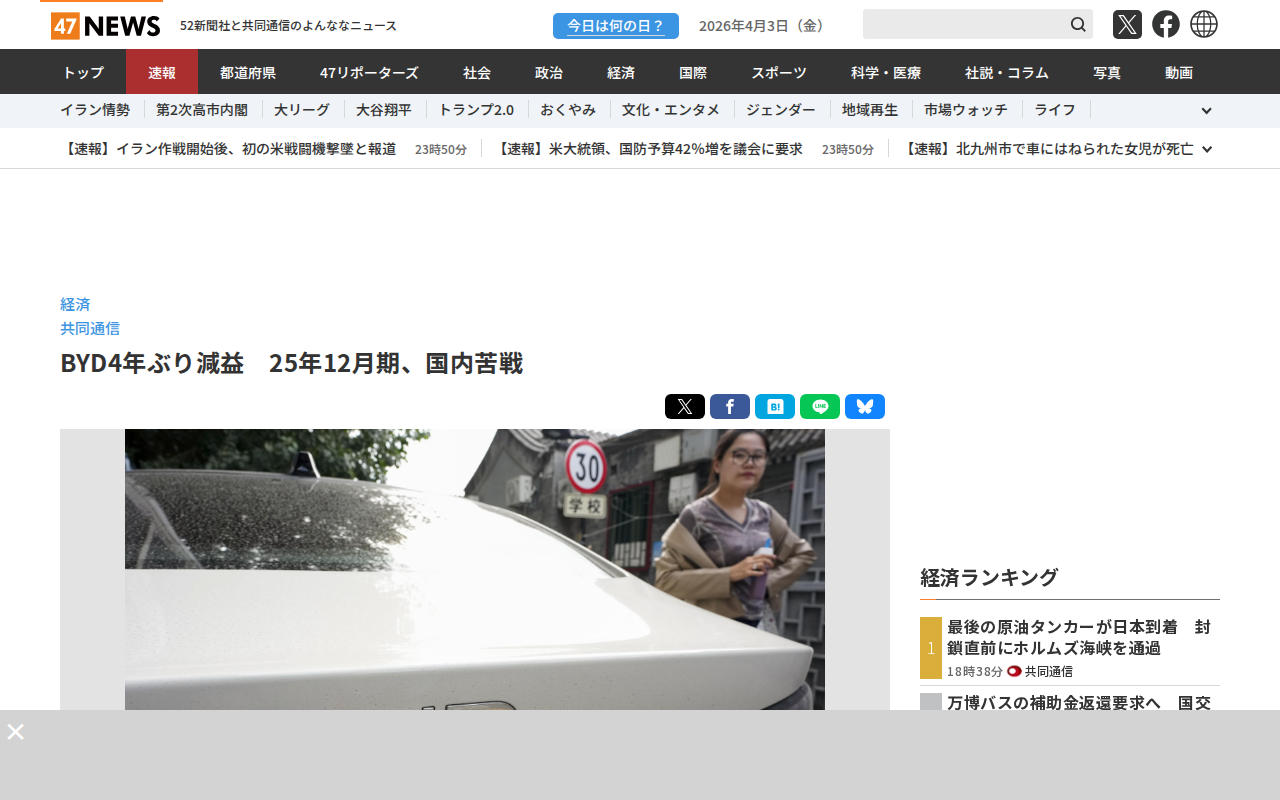This screenshot has height=800, width=1280.
Task: Share article on LINE
Action: (x=820, y=406)
